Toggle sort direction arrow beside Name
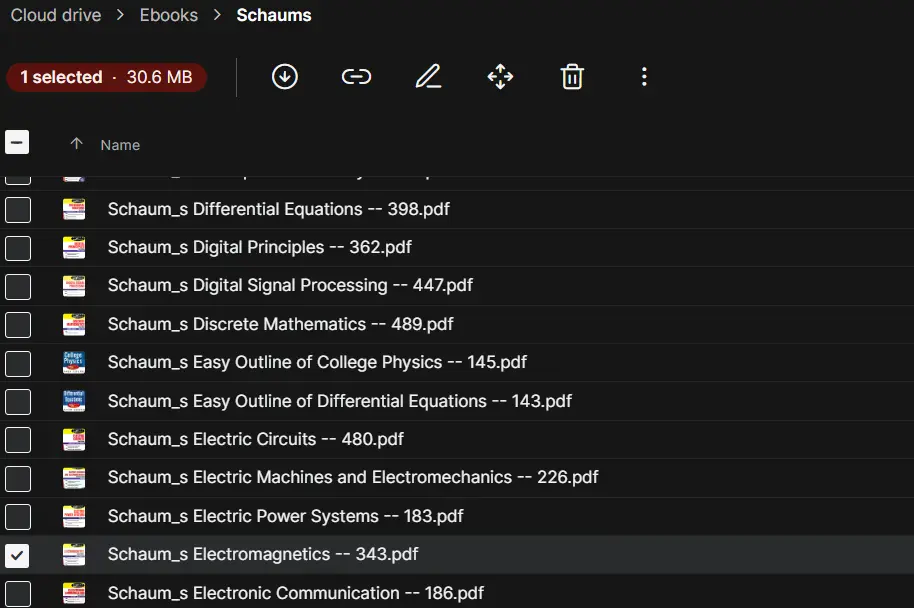Viewport: 914px width, 608px height. tap(76, 143)
